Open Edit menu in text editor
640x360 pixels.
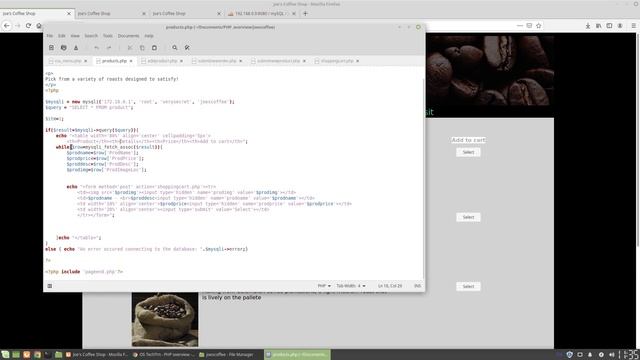tap(62, 36)
